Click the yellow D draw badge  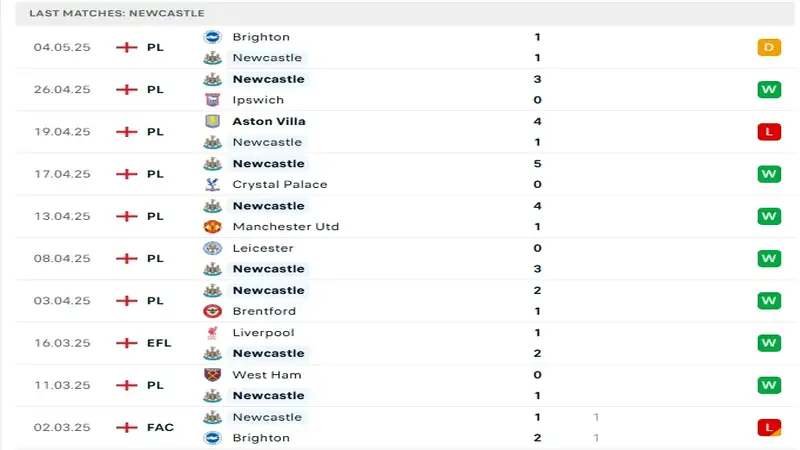(x=768, y=47)
